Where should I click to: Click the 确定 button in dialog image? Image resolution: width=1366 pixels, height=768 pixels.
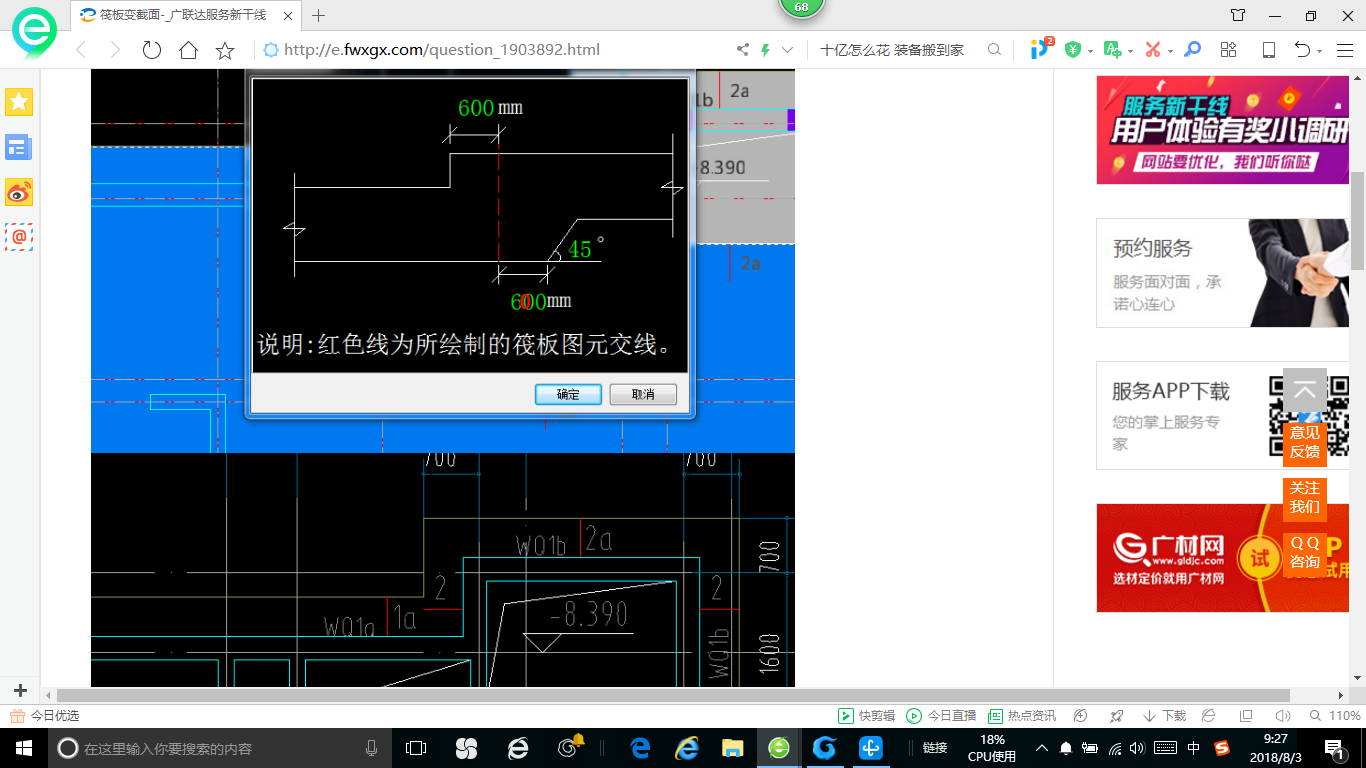(x=568, y=394)
